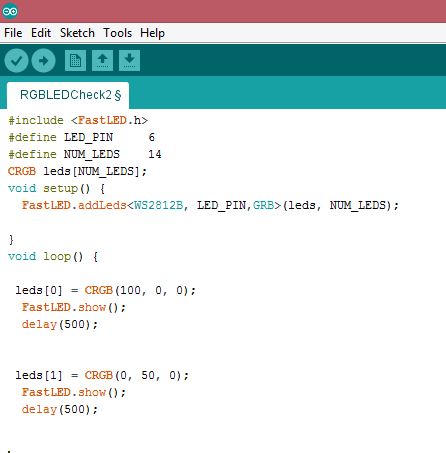Create a new sketch with New icon
The width and height of the screenshot is (446, 453).
coord(75,61)
